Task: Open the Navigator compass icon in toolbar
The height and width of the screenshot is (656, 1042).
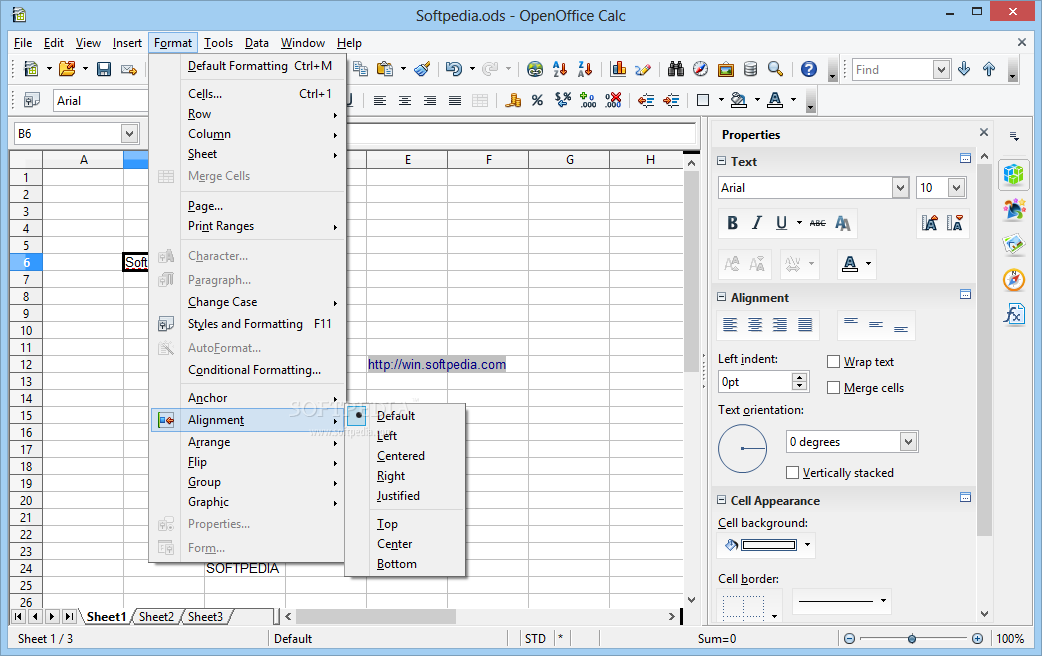Action: [x=700, y=69]
